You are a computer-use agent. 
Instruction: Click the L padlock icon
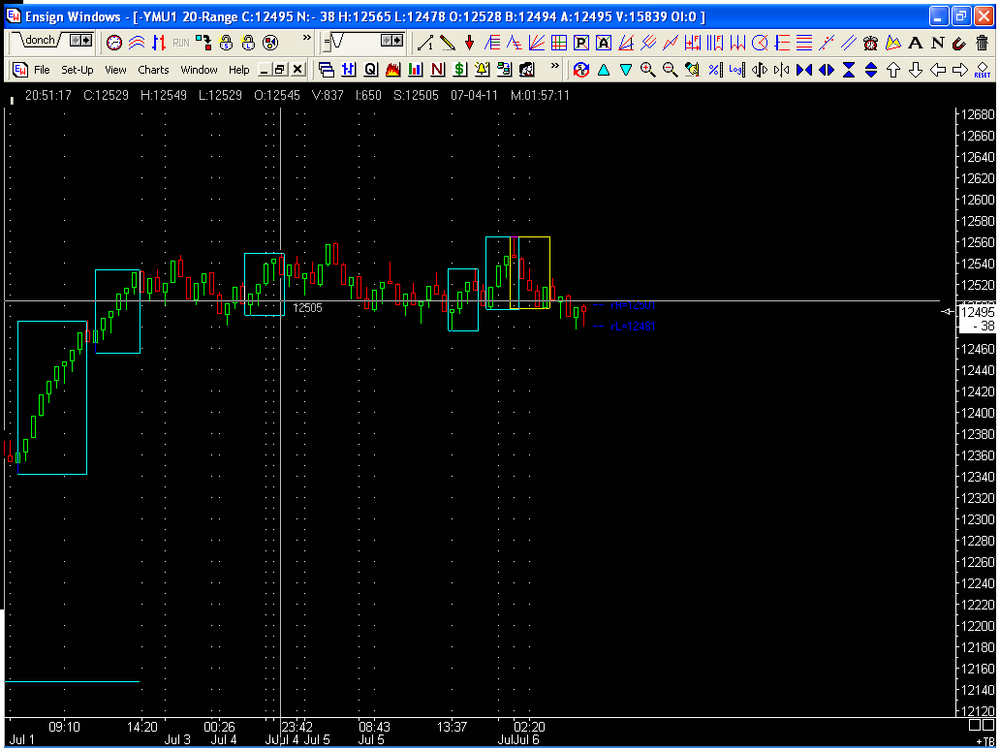248,43
